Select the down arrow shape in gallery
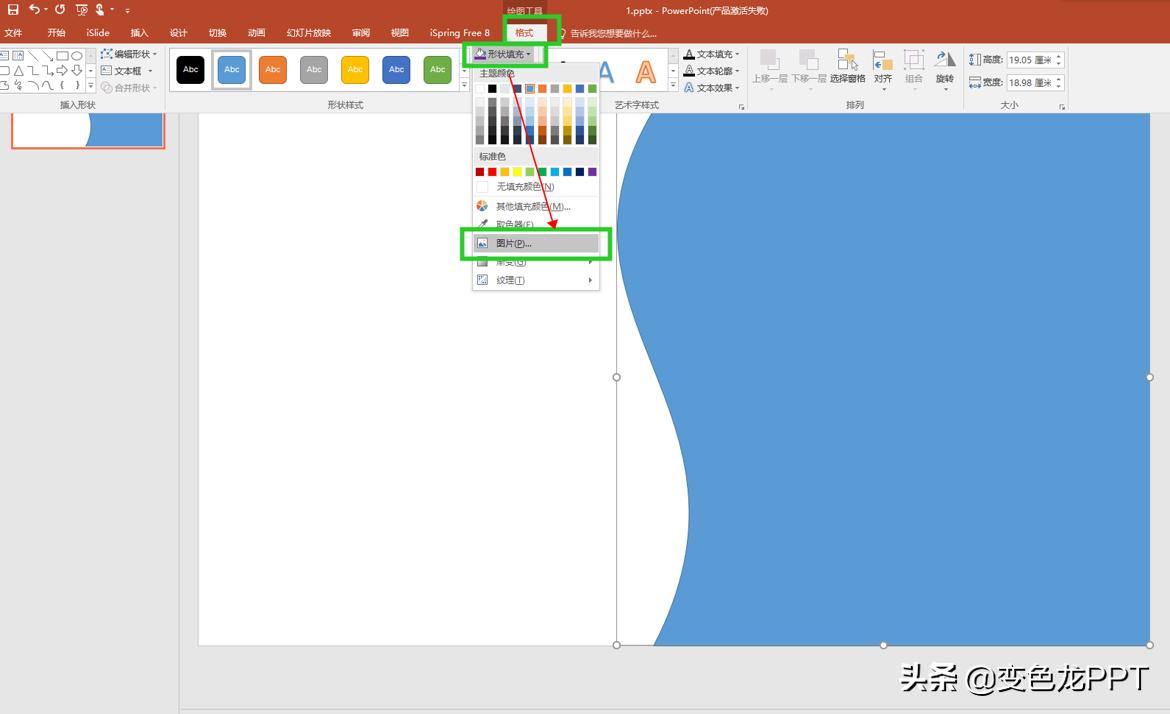The width and height of the screenshot is (1170, 714). 77,70
